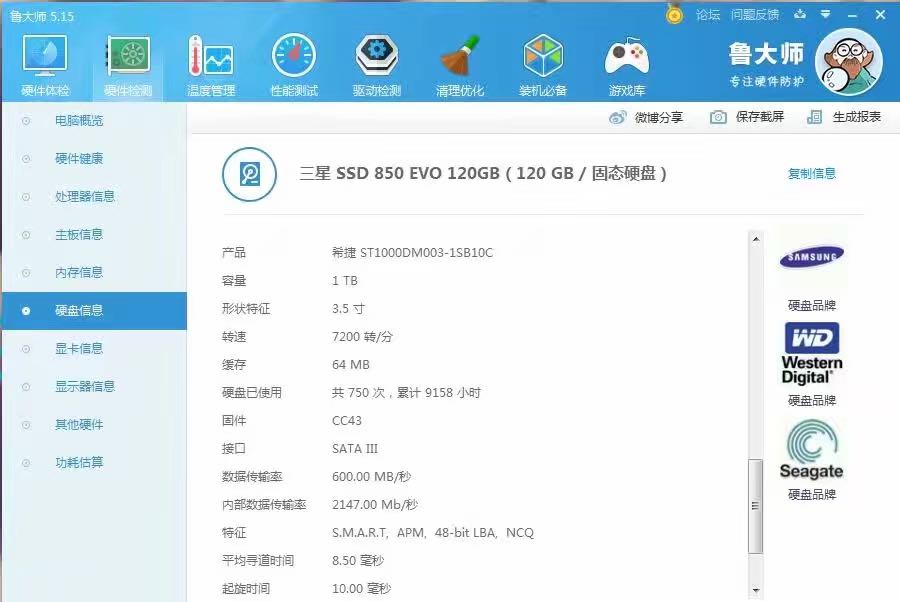Screen dimensions: 900x602
Task: Click the S.M.A.R.T, APM features value
Action: pos(433,533)
